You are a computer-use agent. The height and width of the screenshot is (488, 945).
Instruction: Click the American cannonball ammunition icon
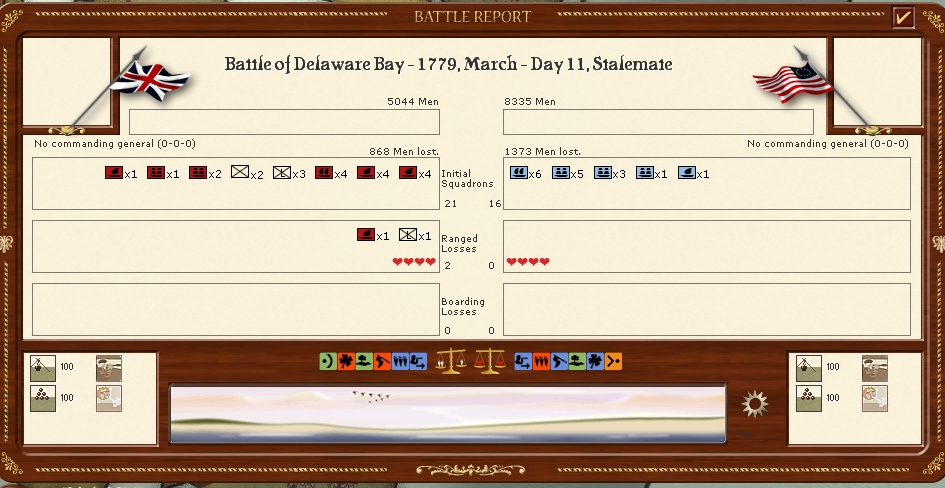[809, 397]
